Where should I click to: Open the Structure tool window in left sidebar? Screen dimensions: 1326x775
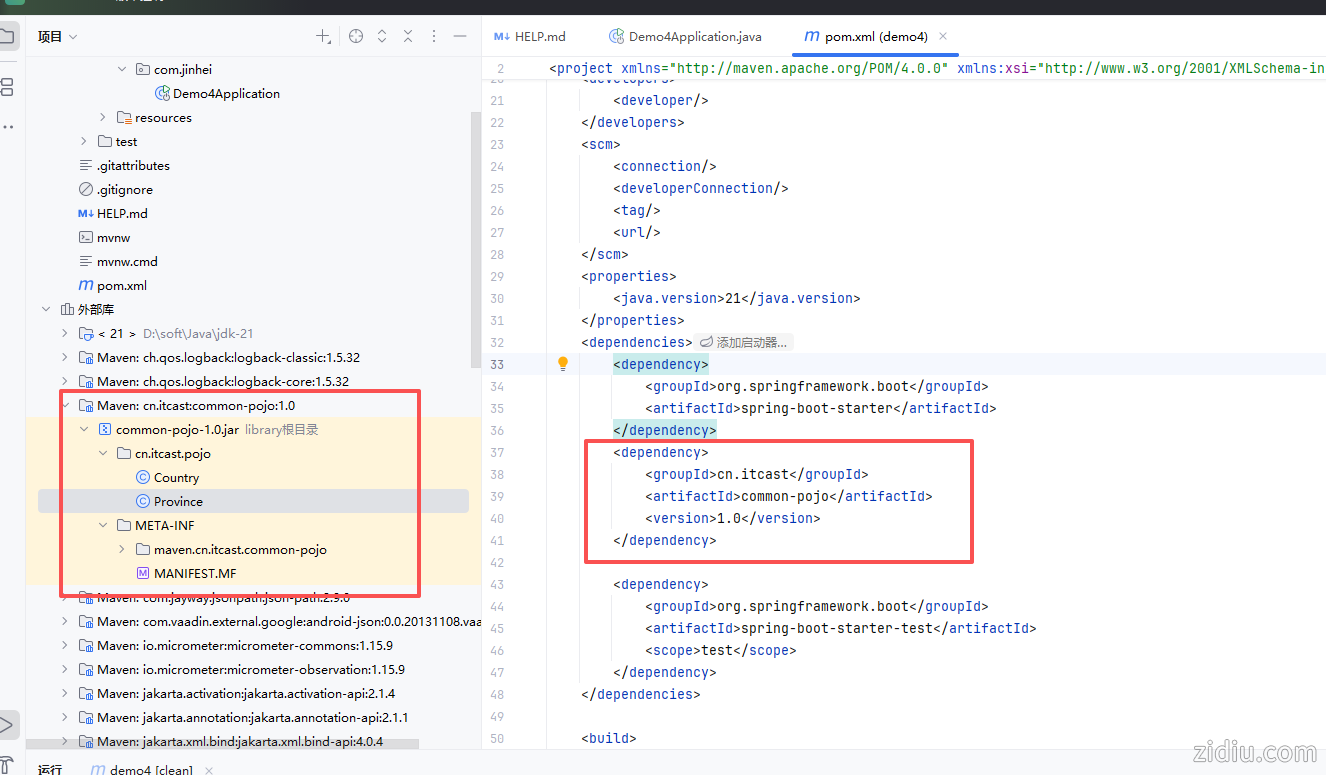click(8, 88)
